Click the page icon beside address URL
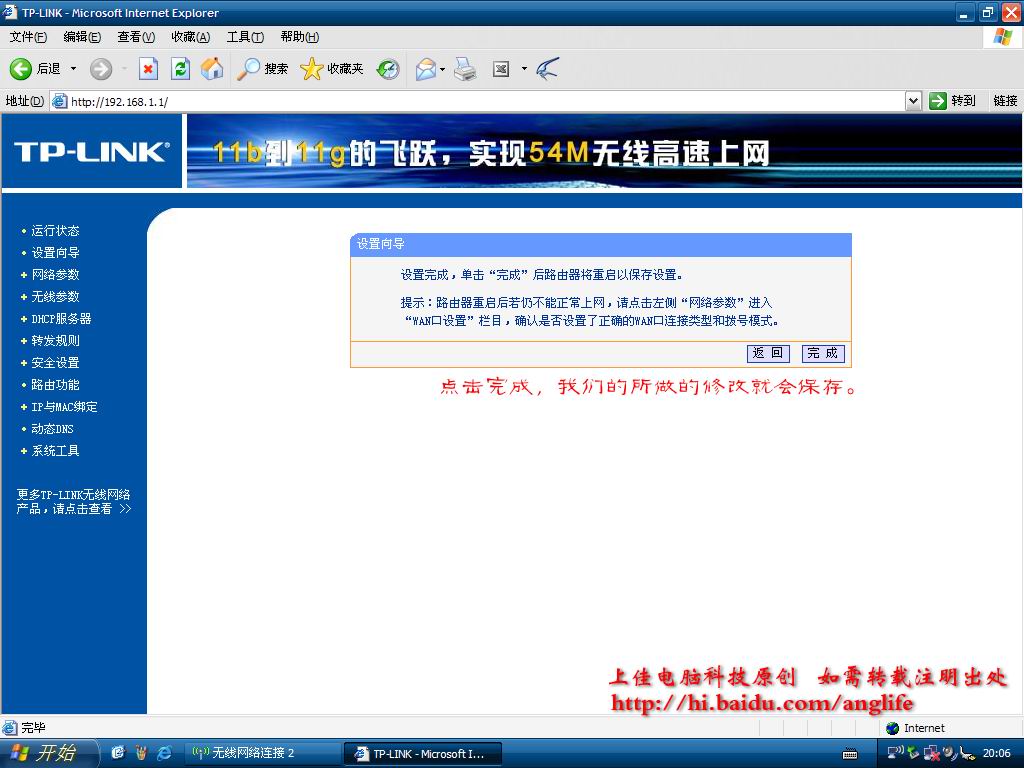 pyautogui.click(x=59, y=101)
